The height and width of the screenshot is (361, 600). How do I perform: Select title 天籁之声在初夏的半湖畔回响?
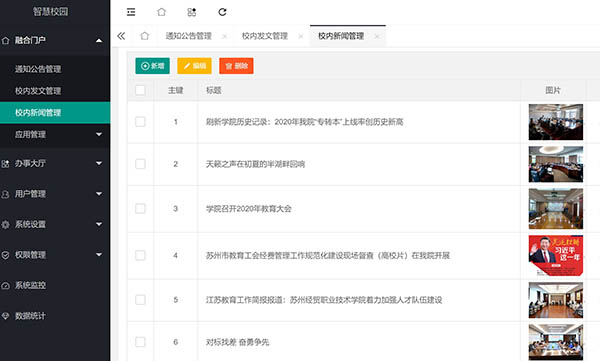coord(255,164)
